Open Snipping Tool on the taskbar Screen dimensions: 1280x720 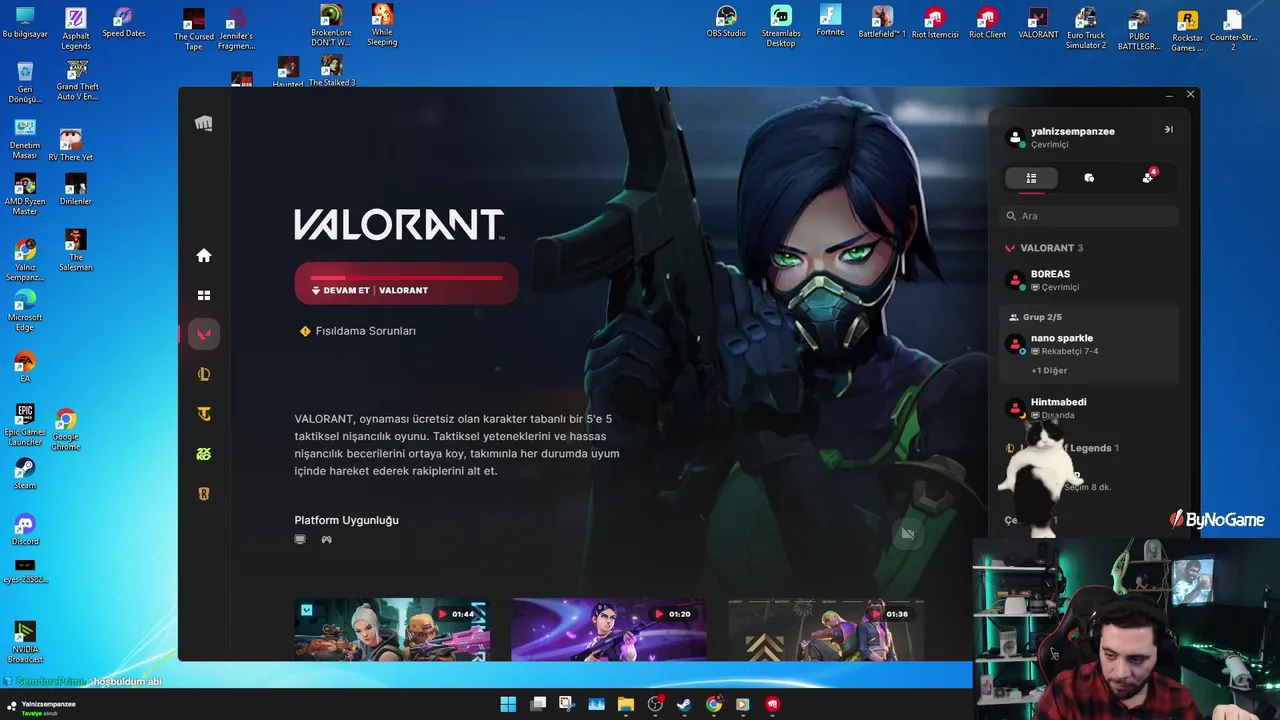567,704
